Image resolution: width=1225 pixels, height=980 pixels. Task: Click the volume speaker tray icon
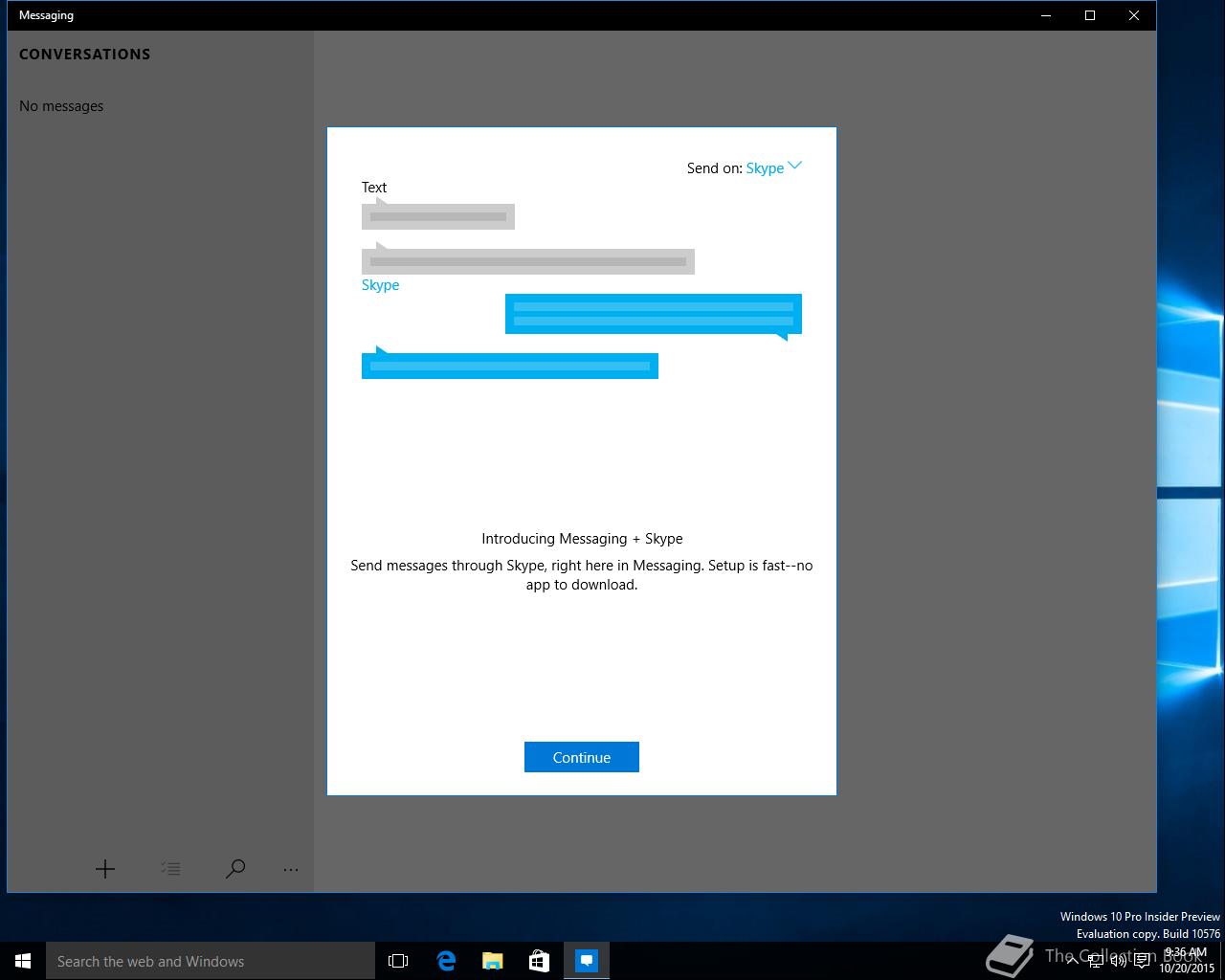point(1118,961)
